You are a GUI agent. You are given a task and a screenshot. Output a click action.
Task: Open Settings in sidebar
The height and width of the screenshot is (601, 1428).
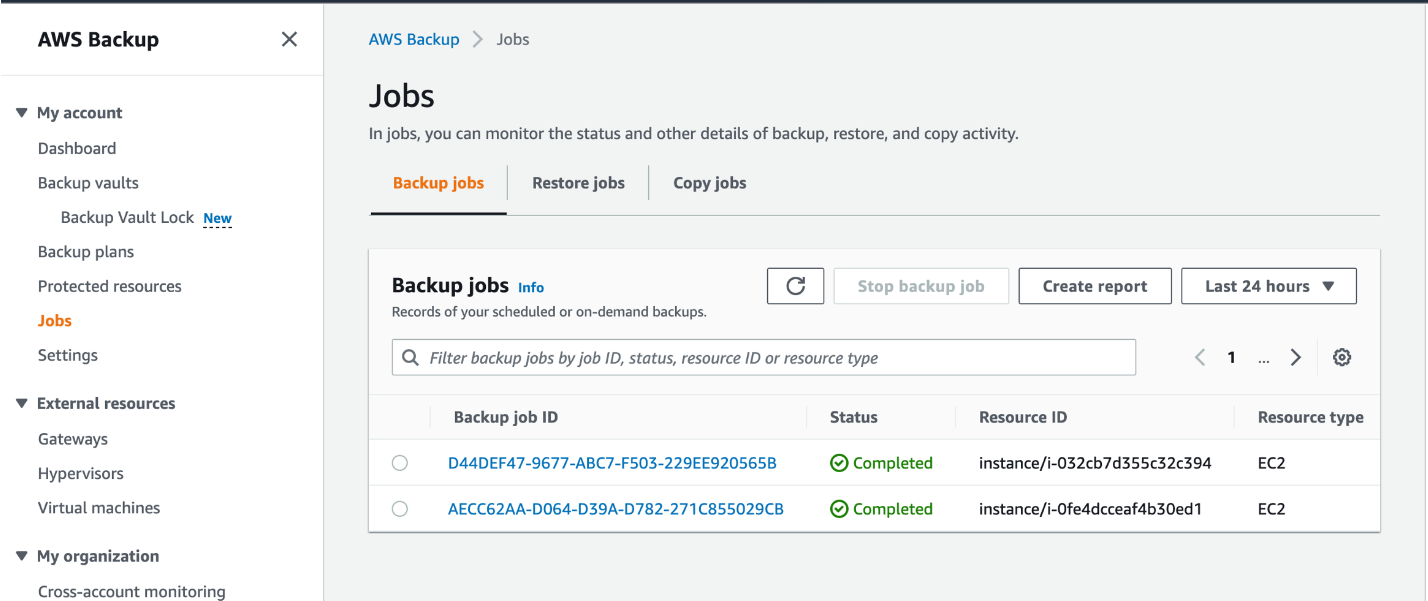68,355
